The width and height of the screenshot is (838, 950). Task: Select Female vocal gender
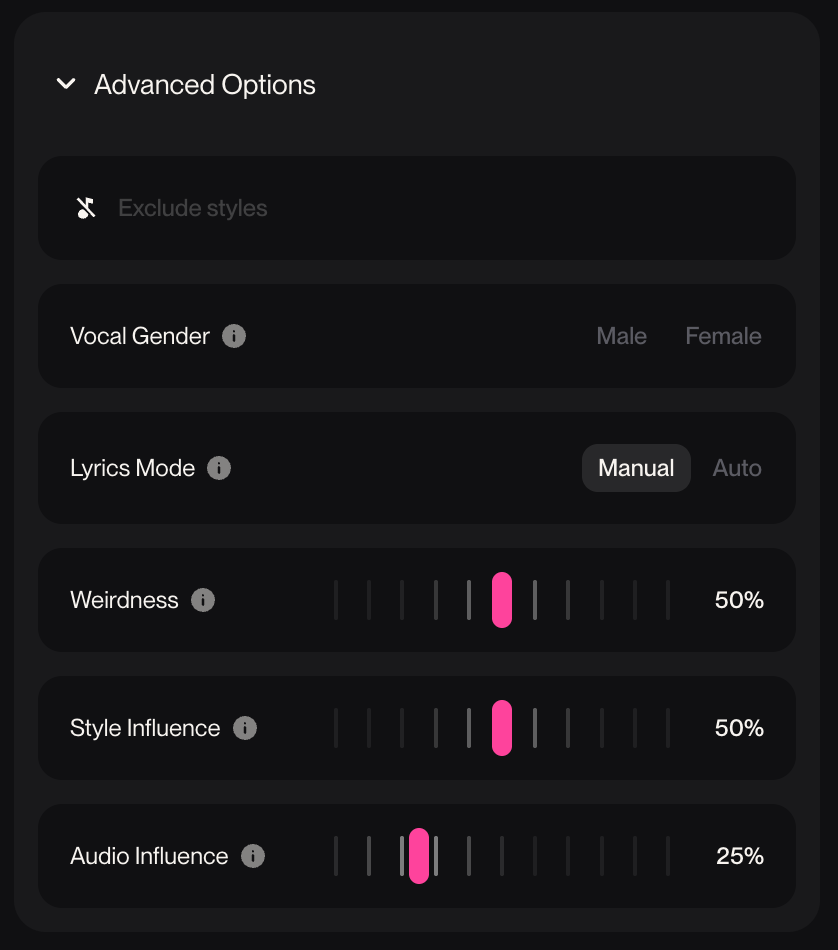pyautogui.click(x=723, y=336)
